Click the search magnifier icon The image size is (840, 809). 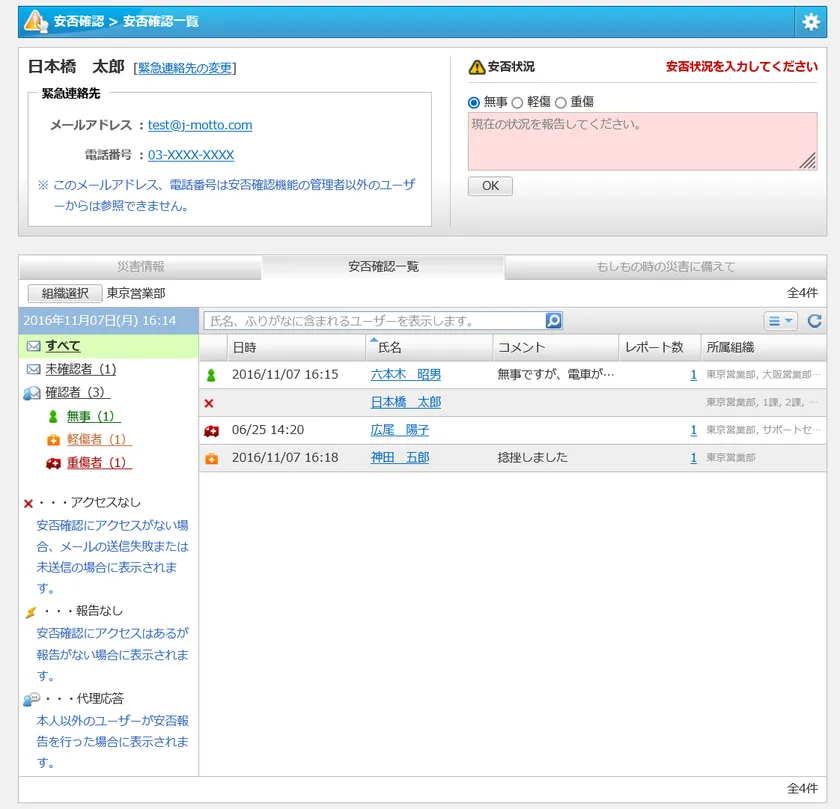point(553,321)
